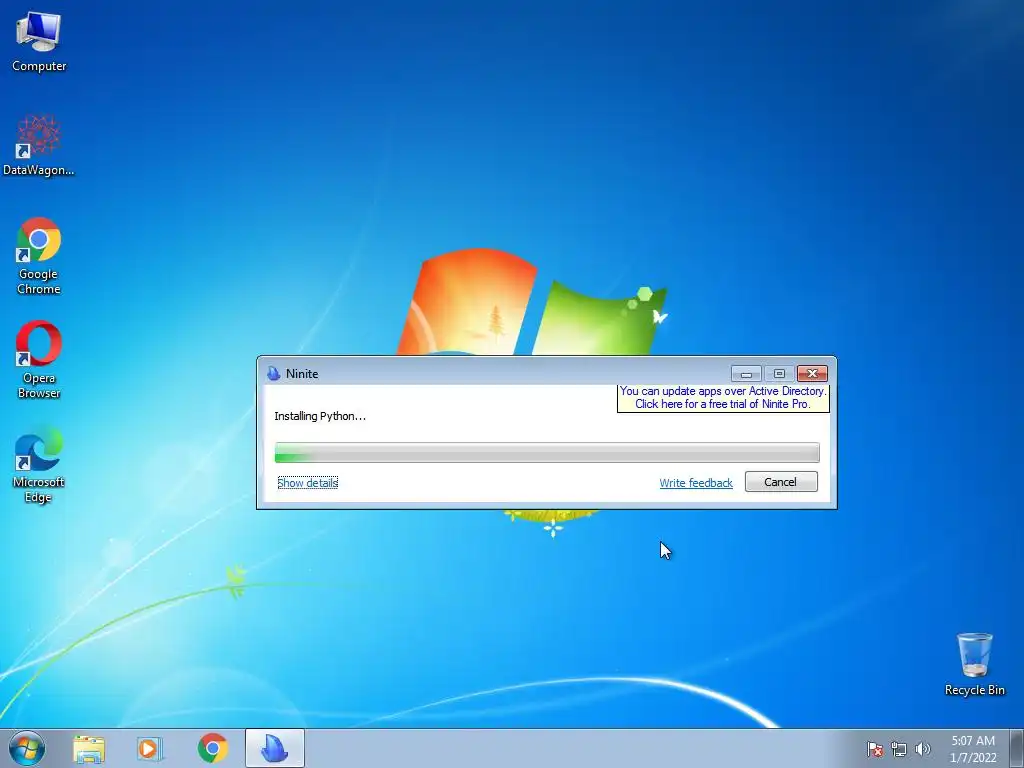1024x768 pixels.
Task: Open the Computer desktop icon
Action: [39, 41]
